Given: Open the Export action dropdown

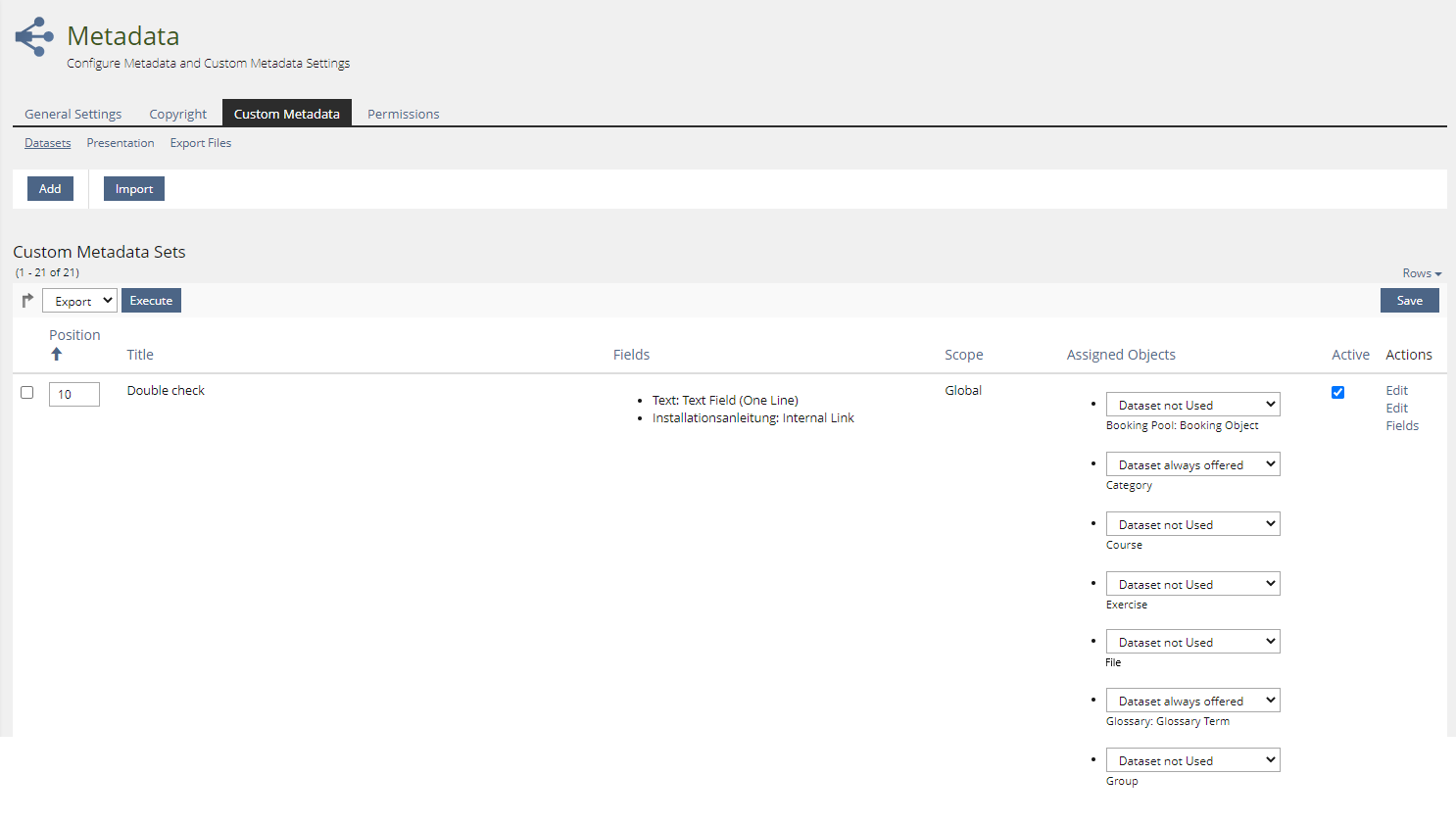Looking at the screenshot, I should pos(79,301).
